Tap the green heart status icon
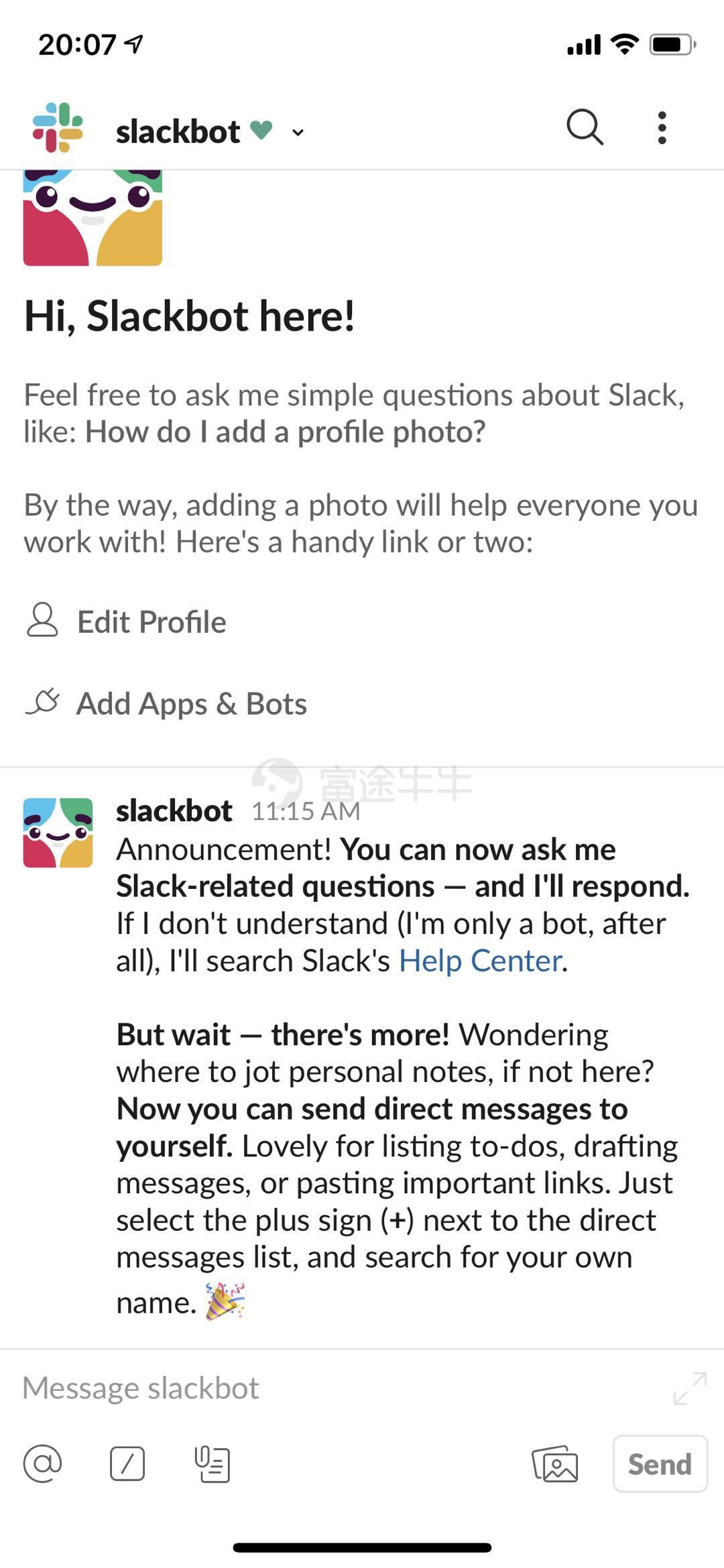This screenshot has height=1568, width=724. coord(261,129)
